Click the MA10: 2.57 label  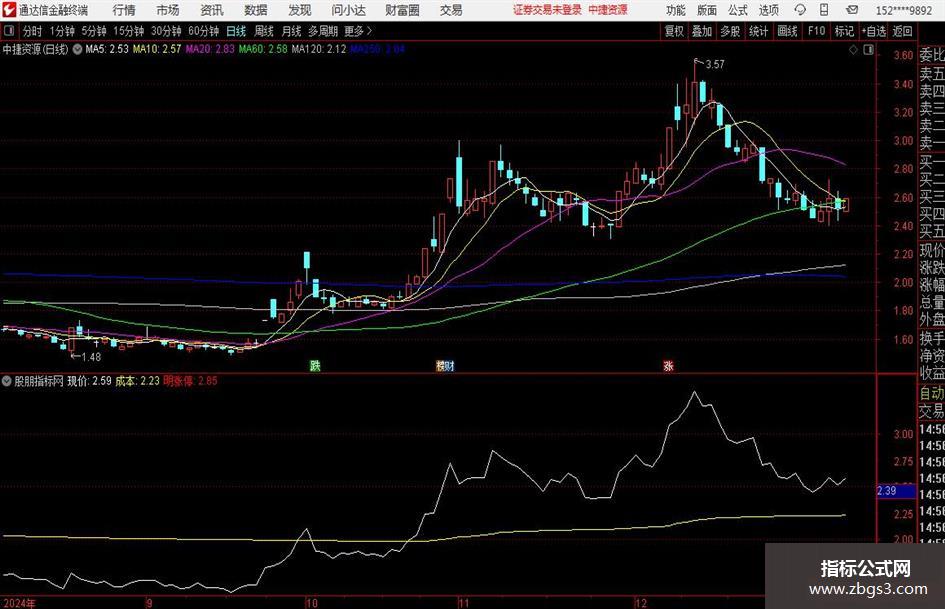tap(157, 49)
